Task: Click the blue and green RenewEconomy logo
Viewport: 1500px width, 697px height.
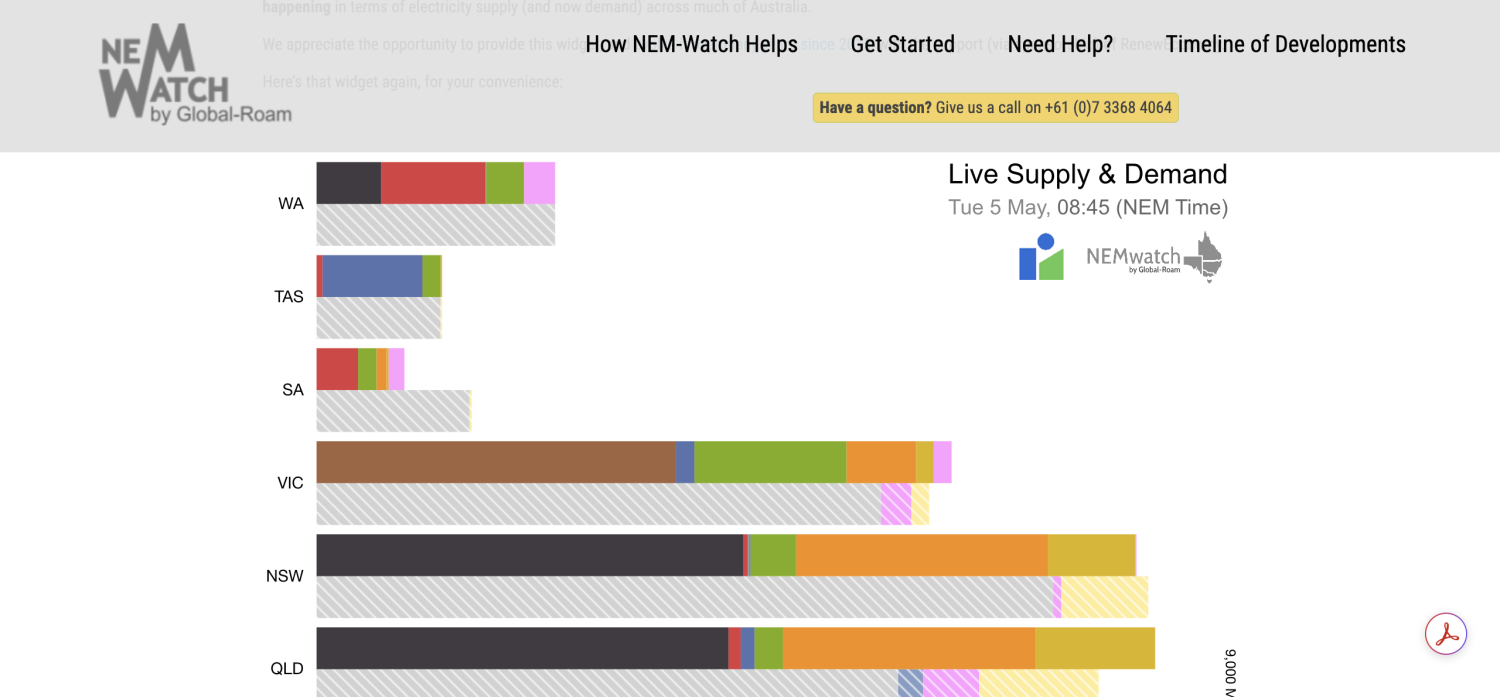Action: [1041, 257]
